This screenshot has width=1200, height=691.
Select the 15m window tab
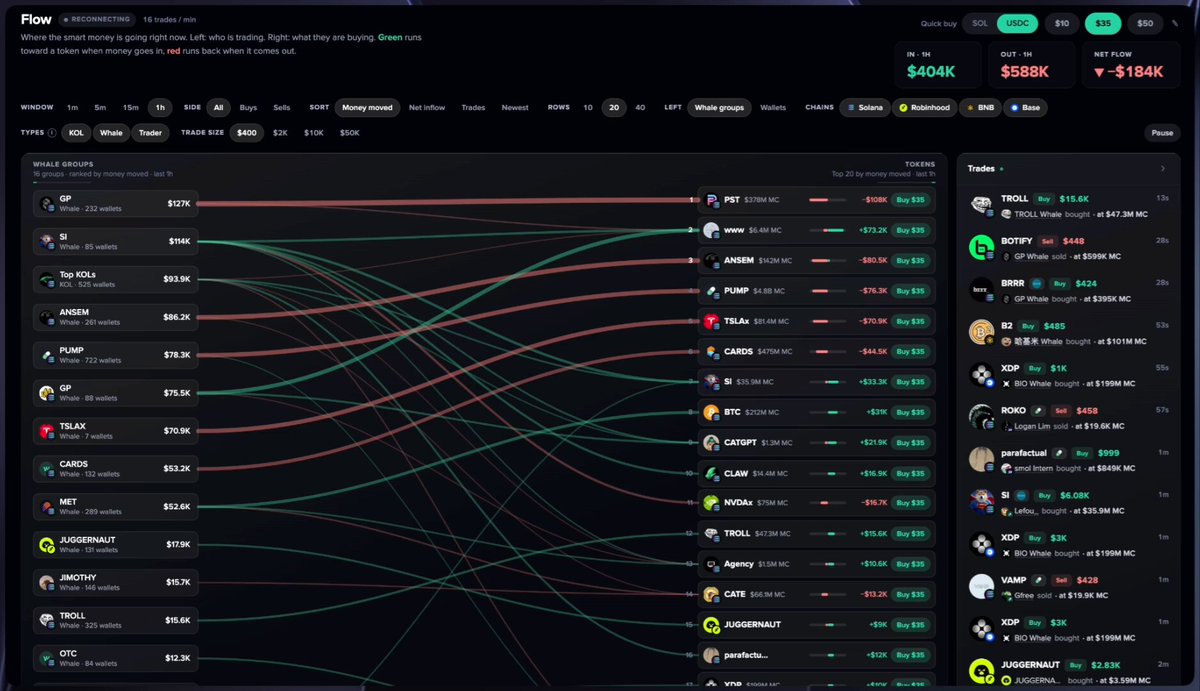click(x=131, y=107)
